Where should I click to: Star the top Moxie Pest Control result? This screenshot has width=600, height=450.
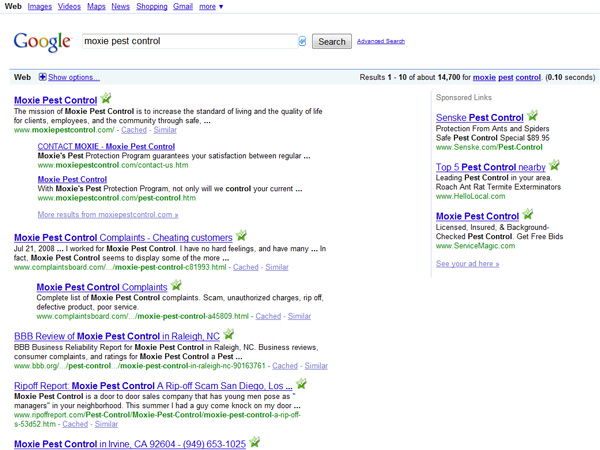coord(106,98)
